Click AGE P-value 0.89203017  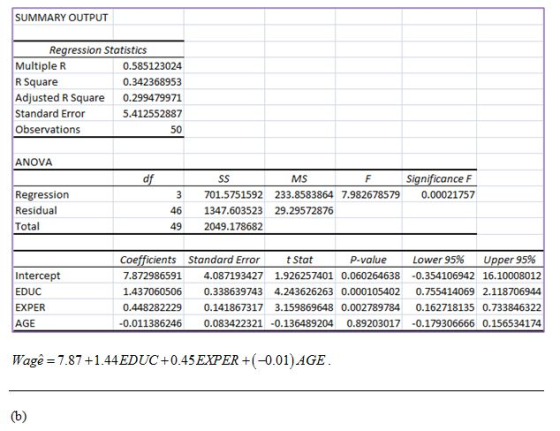pyautogui.click(x=374, y=323)
